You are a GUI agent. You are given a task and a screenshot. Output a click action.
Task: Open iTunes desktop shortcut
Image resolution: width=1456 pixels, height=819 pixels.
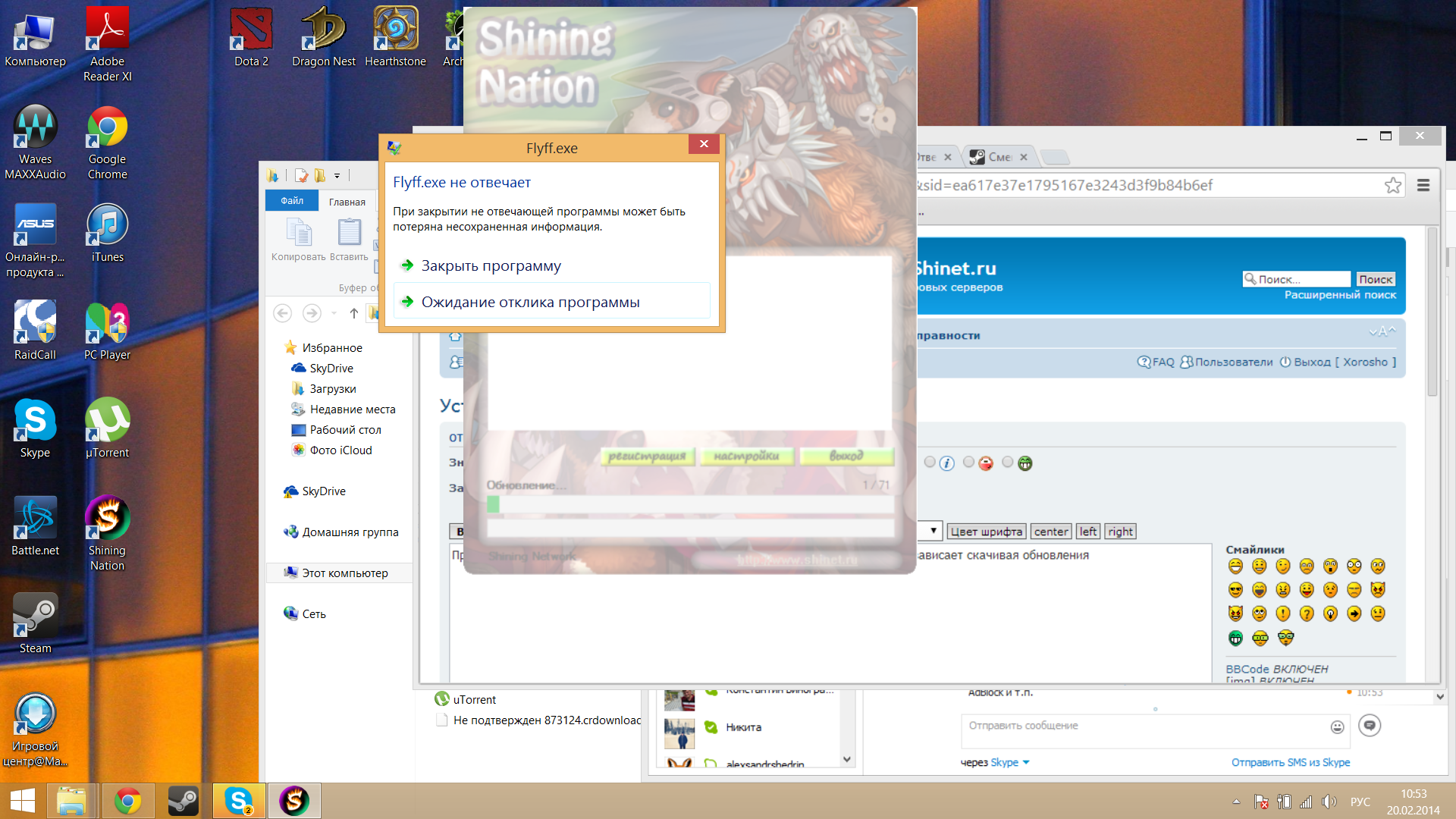[107, 232]
